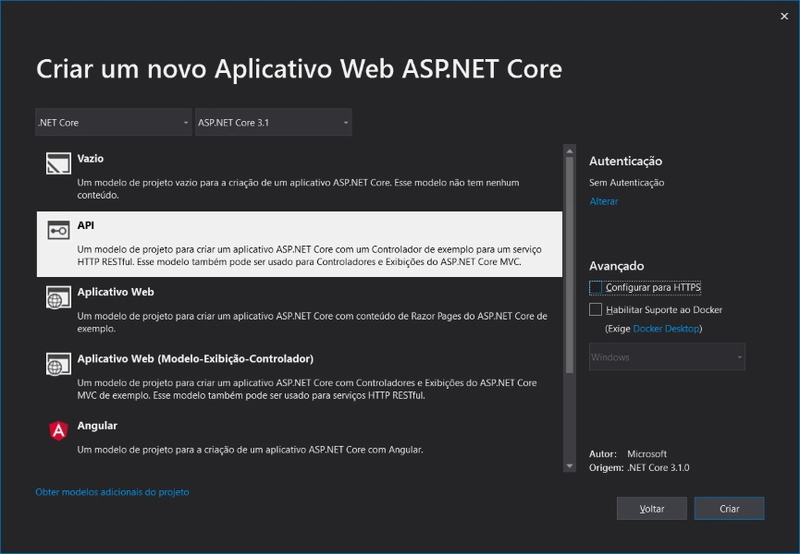
Task: Click the scrollbar down arrow
Action: coord(570,466)
